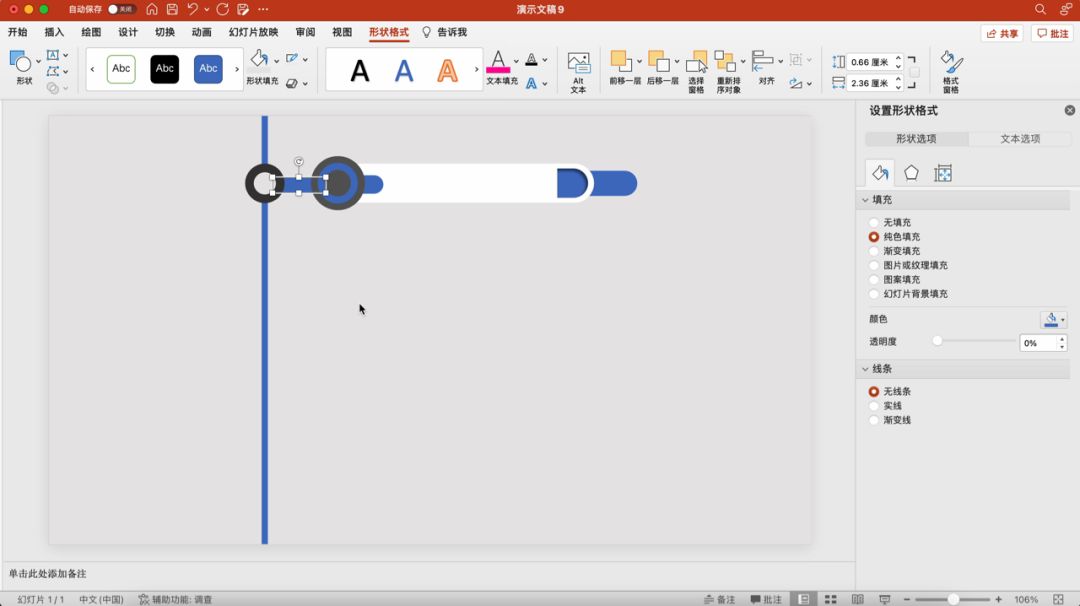1080x606 pixels.
Task: Click the Format Pane icon
Action: pos(951,62)
